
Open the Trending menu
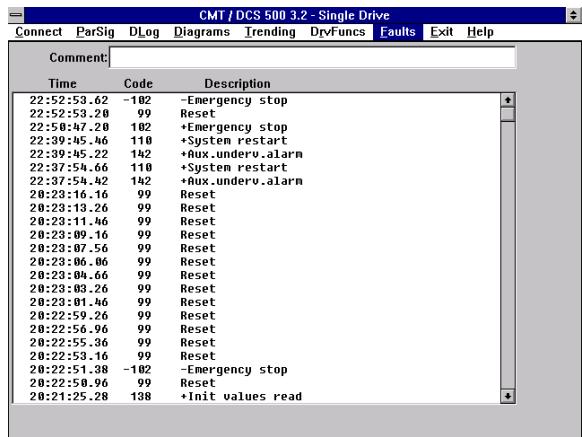270,32
